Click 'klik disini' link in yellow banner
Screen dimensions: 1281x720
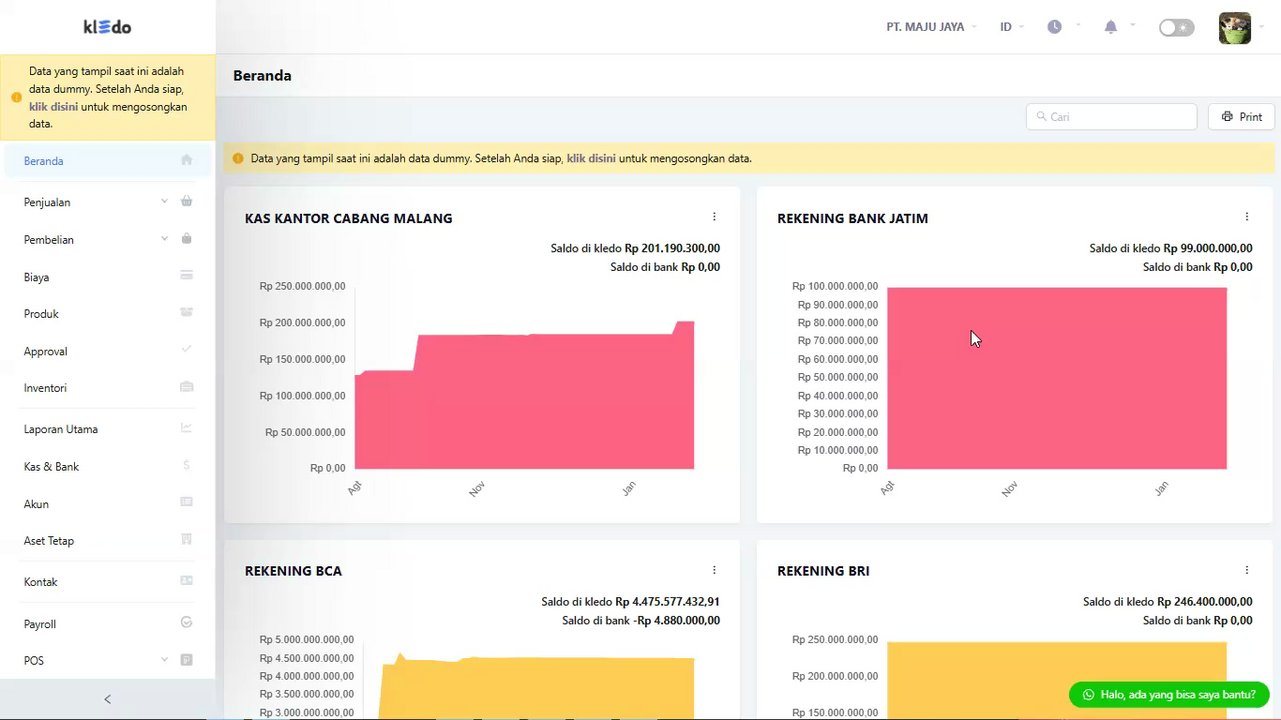coord(590,158)
